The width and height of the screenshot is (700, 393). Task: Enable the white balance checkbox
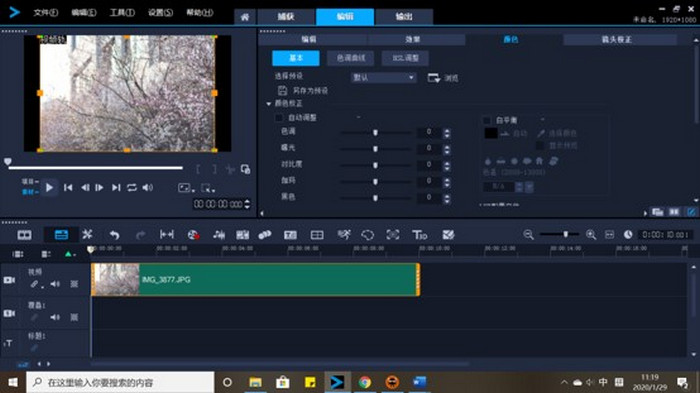click(487, 120)
